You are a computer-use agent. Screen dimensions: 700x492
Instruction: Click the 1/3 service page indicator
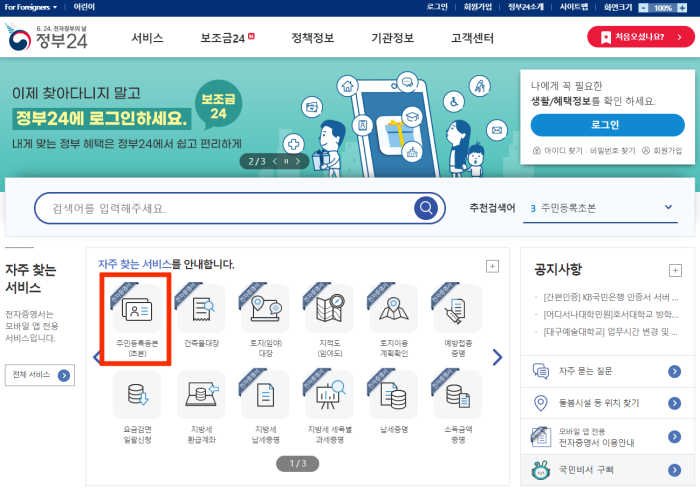click(297, 463)
